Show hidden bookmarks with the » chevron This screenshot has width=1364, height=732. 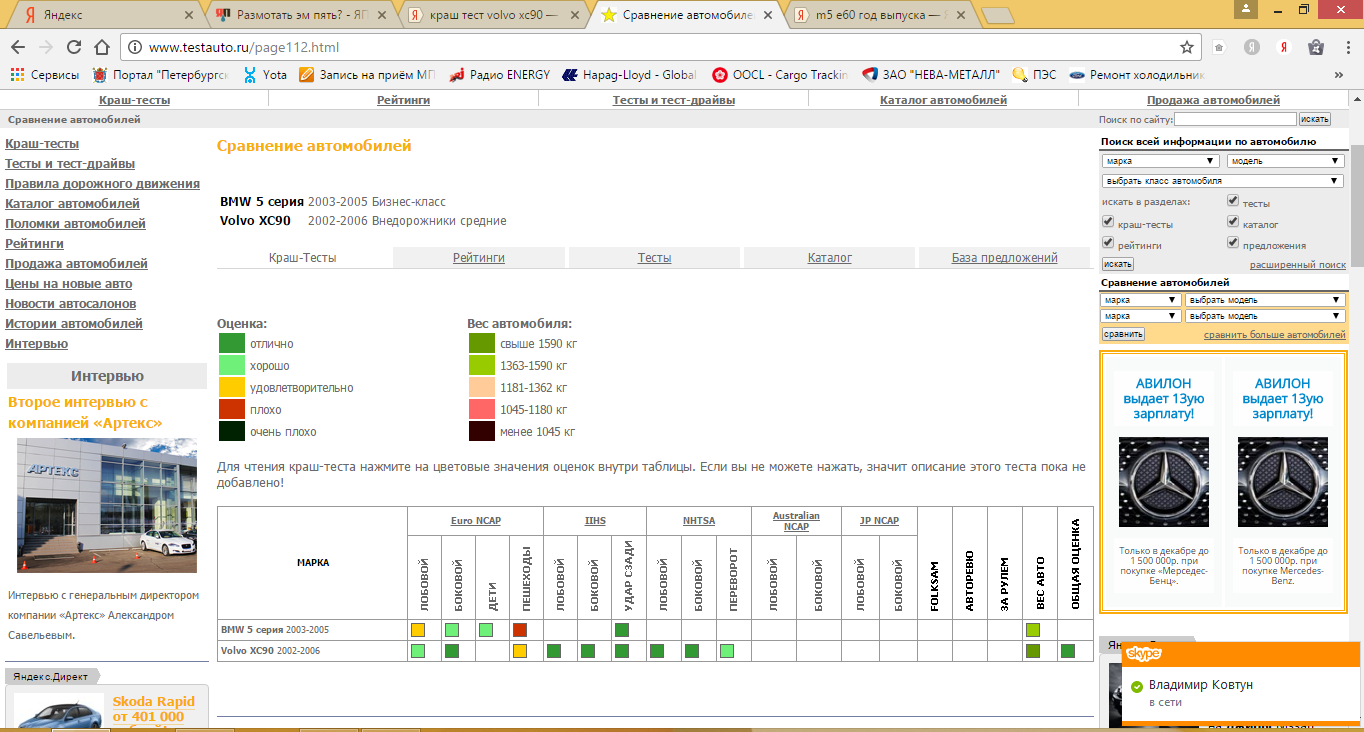(1339, 74)
